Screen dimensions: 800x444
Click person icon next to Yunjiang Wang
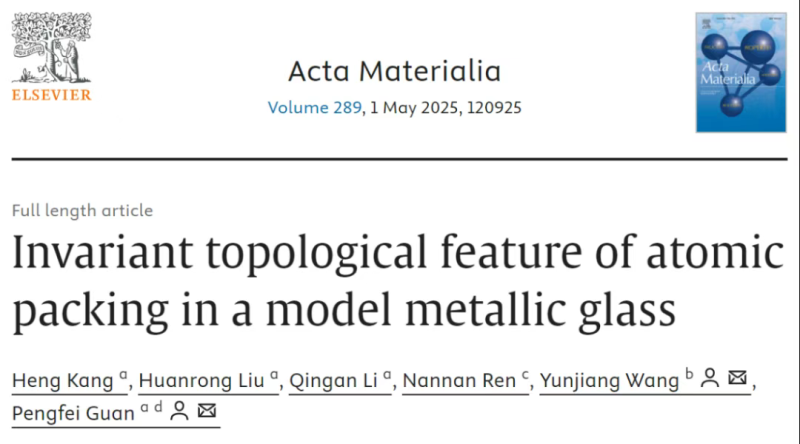[x=710, y=378]
